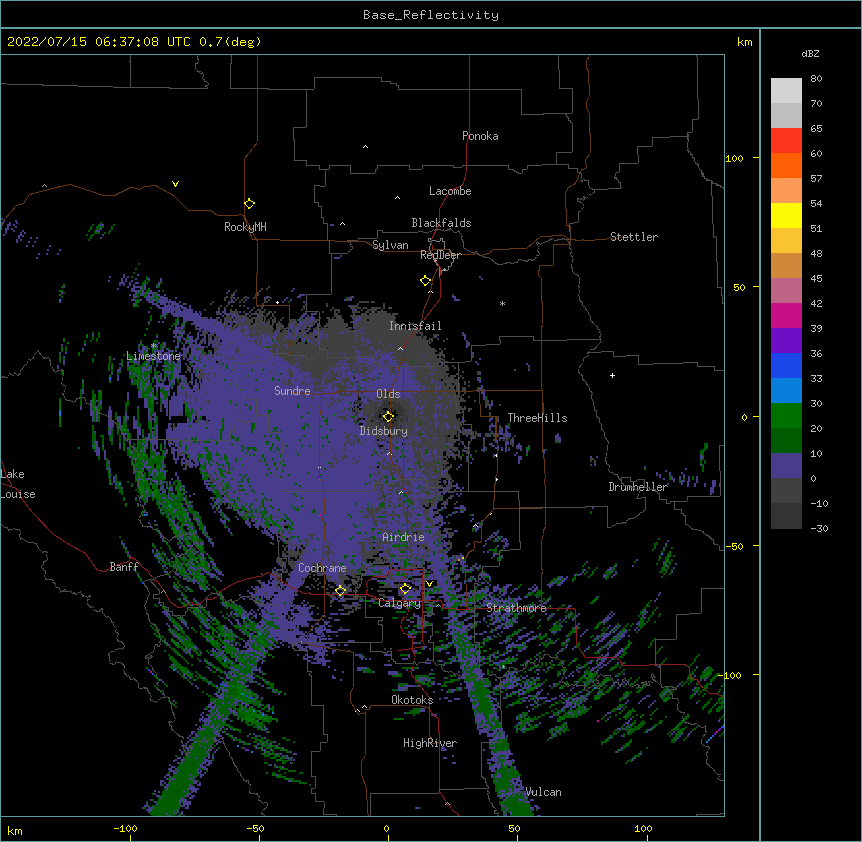The image size is (862, 842).
Task: Click the 100 tick label on right axis
Action: (x=734, y=158)
